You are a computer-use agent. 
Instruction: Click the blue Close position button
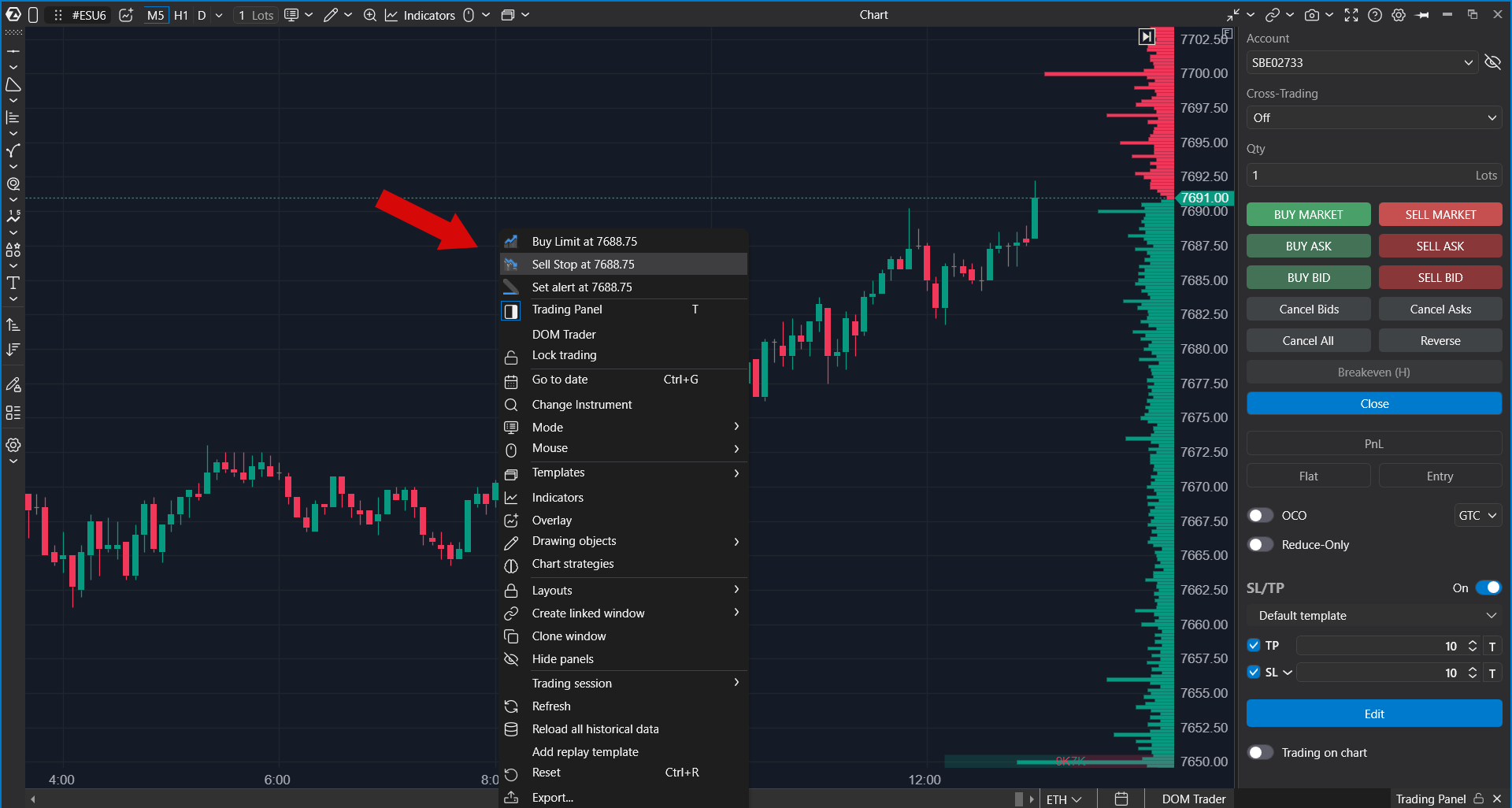1374,403
